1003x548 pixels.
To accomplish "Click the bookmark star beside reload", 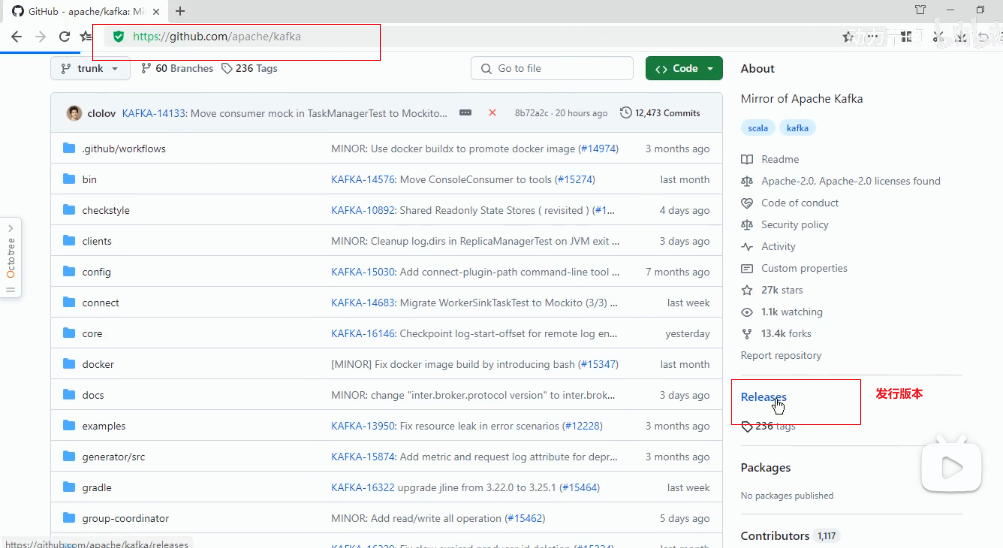I will [86, 36].
